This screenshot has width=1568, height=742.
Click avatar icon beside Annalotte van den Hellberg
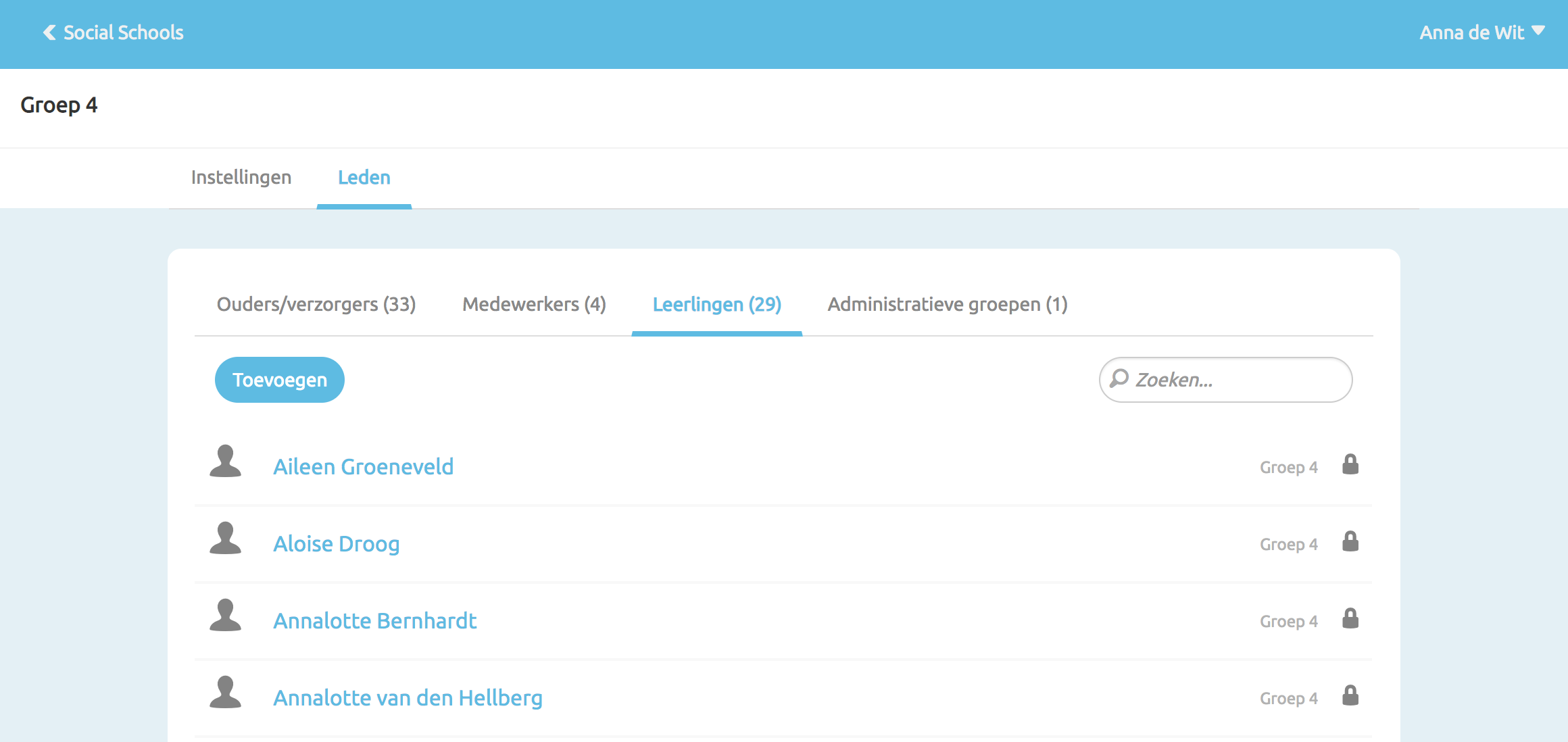[x=225, y=693]
